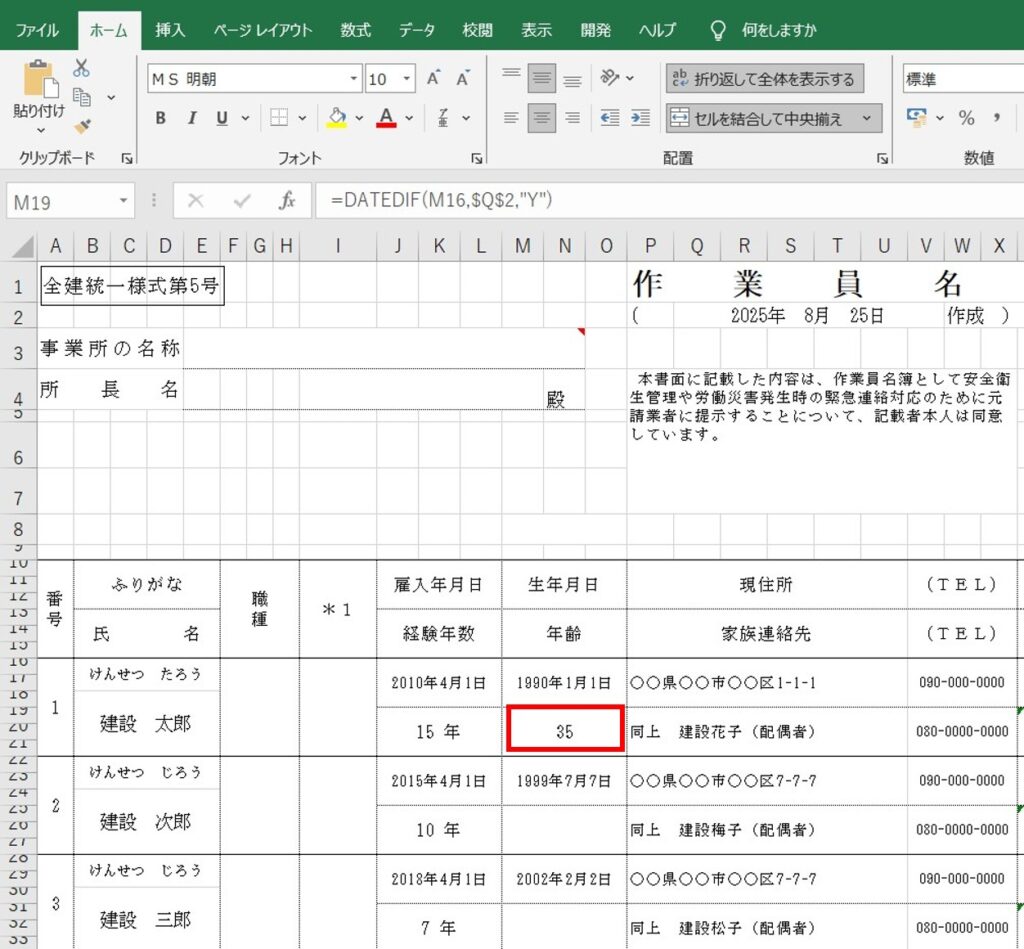Select the Format Painter brush
This screenshot has height=949, width=1024.
(x=82, y=125)
